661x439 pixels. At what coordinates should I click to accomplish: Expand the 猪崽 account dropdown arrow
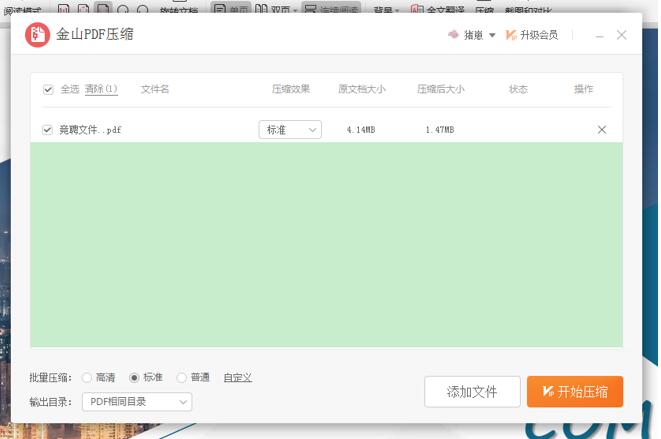[x=492, y=35]
